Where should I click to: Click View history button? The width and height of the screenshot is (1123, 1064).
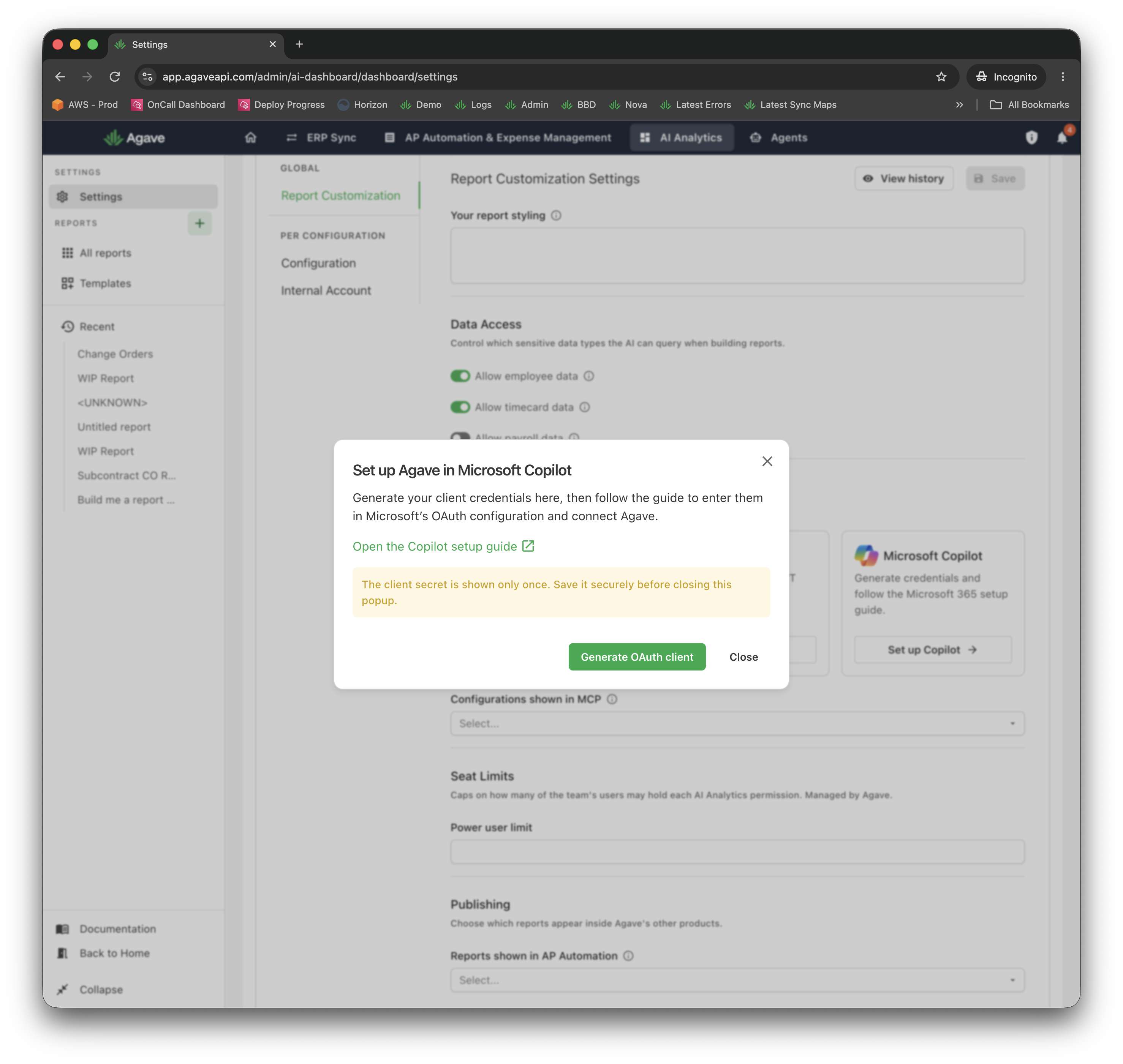click(904, 178)
